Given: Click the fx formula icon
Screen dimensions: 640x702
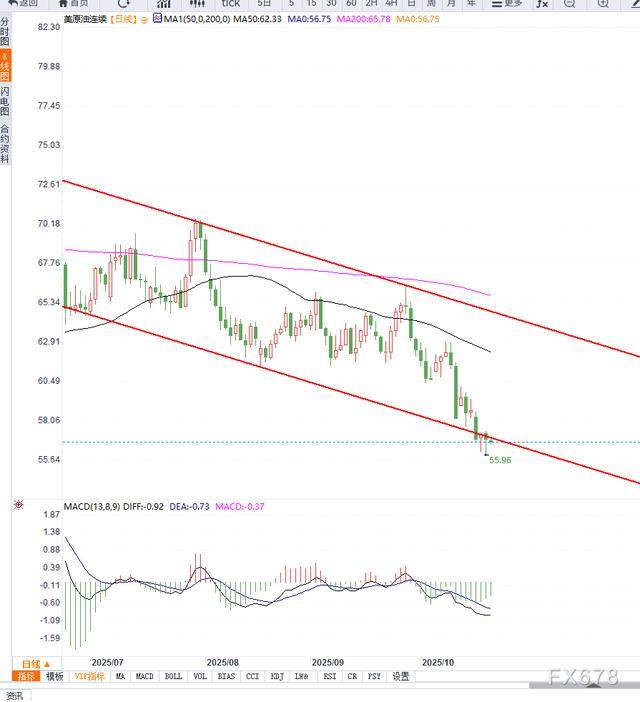Looking at the screenshot, I should (x=542, y=3).
